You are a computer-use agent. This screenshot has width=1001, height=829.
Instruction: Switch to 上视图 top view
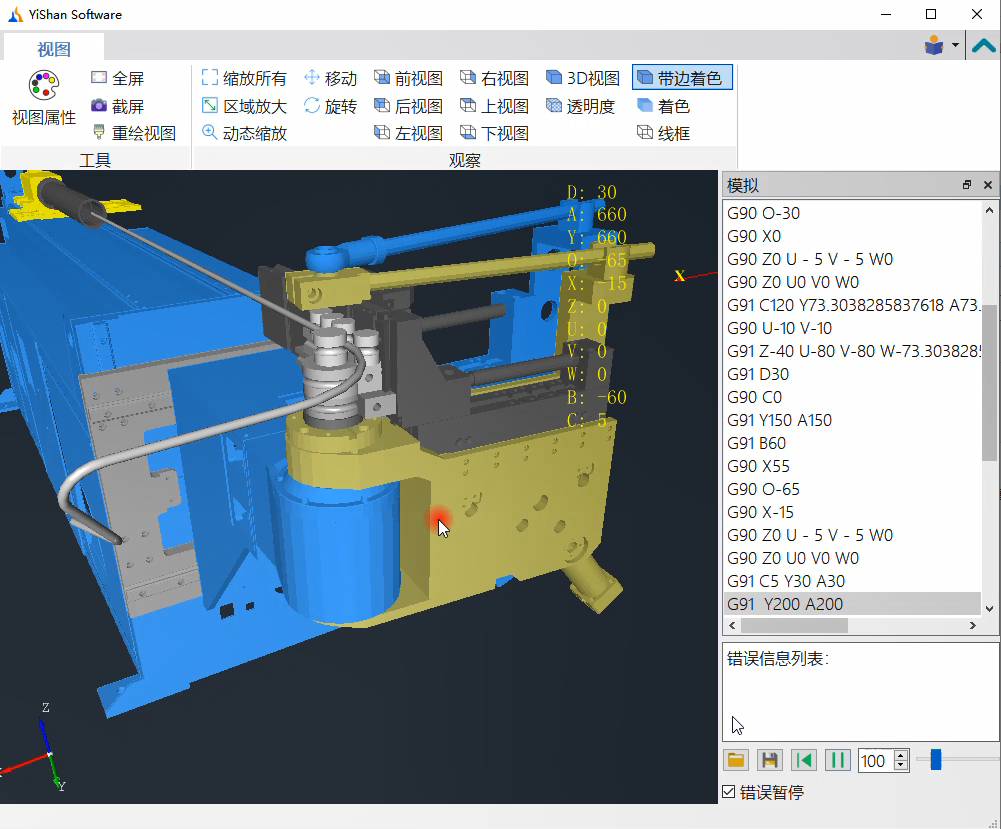click(x=494, y=105)
